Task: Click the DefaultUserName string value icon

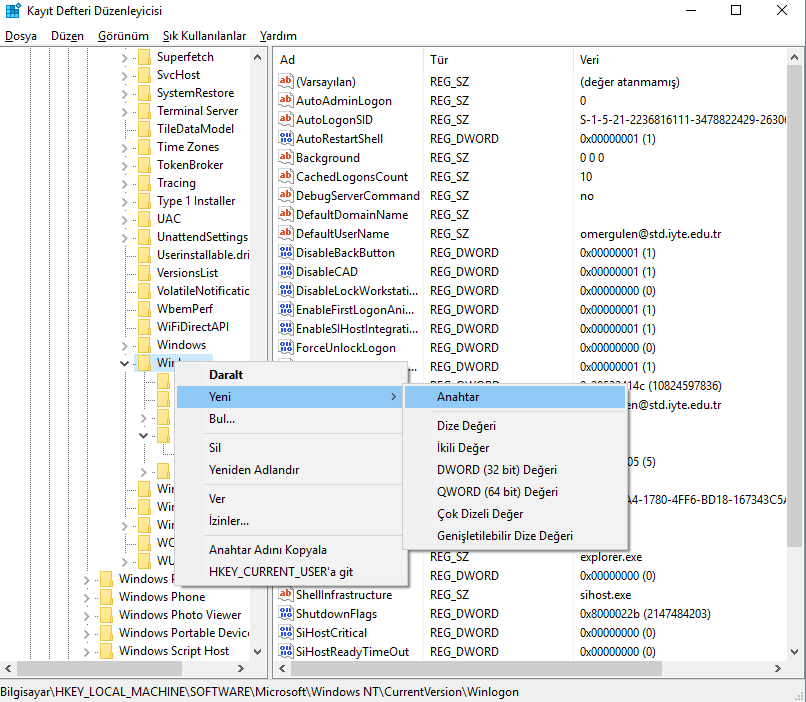Action: tap(286, 234)
